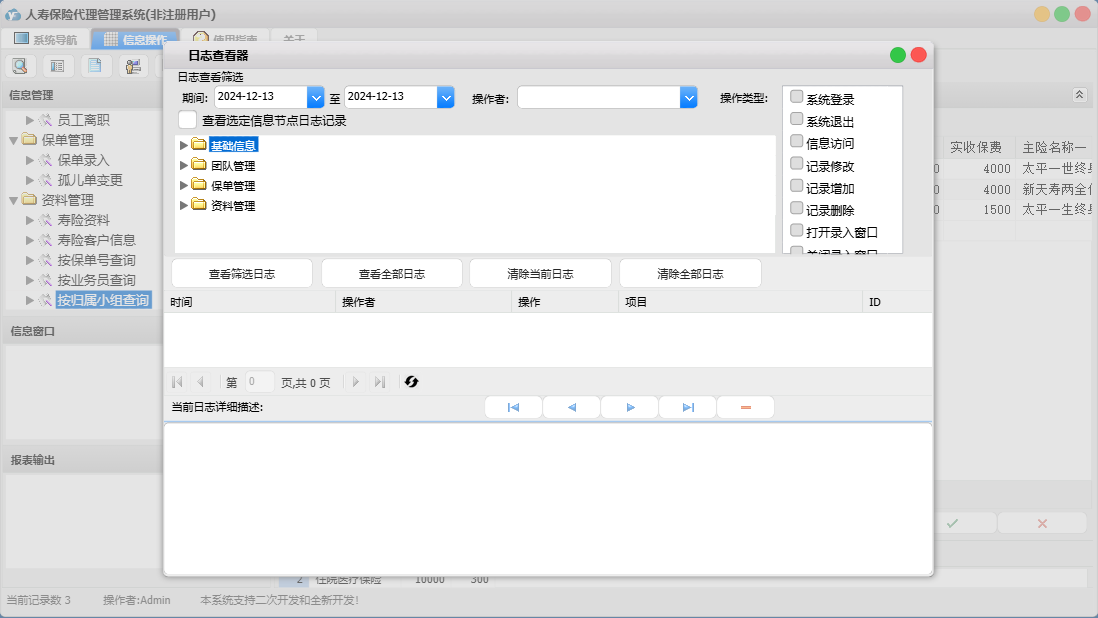This screenshot has height=618, width=1098.
Task: Expand the 团队管理 tree folder
Action: [x=183, y=166]
